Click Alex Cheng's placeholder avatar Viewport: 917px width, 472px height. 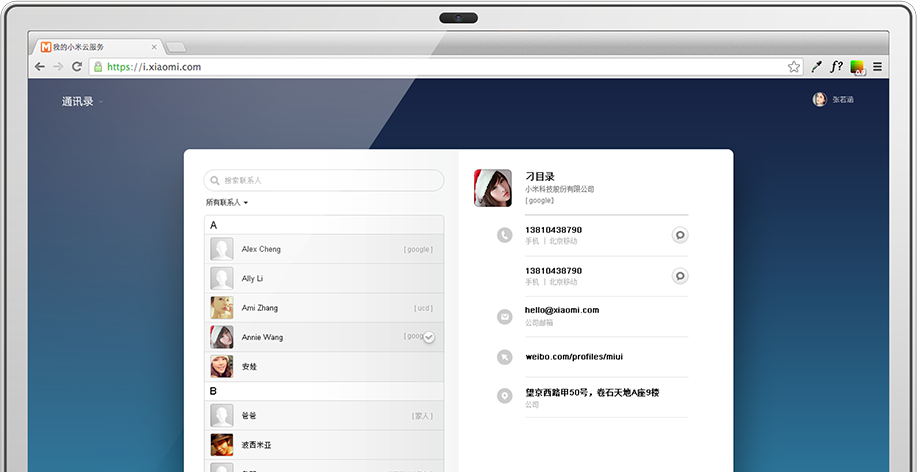[x=222, y=249]
